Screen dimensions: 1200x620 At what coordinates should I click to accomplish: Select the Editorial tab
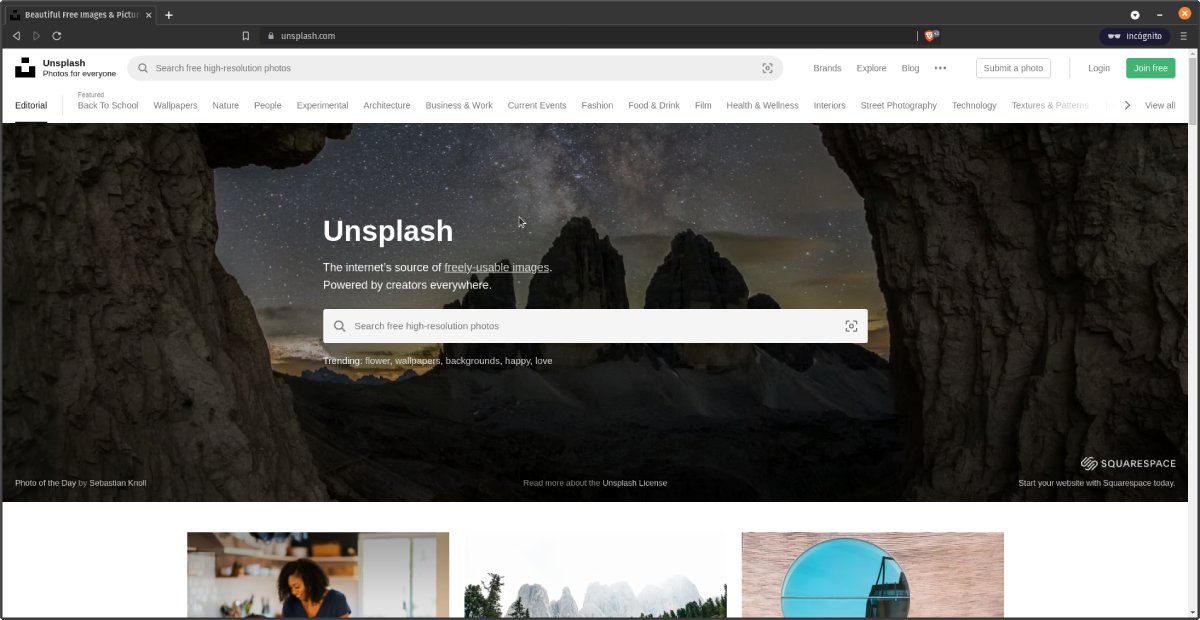pos(31,105)
